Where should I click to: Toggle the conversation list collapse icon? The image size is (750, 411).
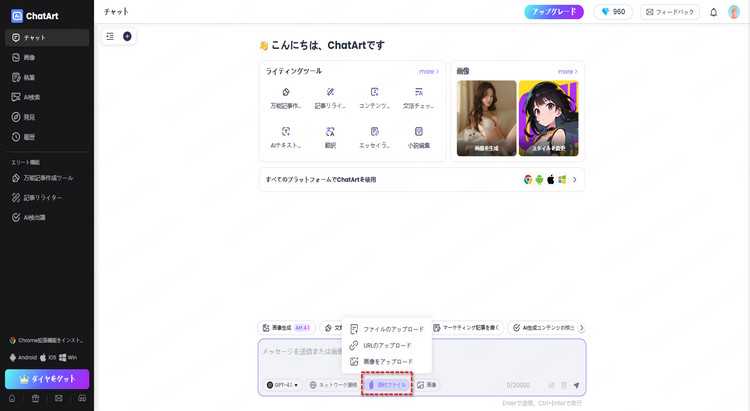coord(110,36)
